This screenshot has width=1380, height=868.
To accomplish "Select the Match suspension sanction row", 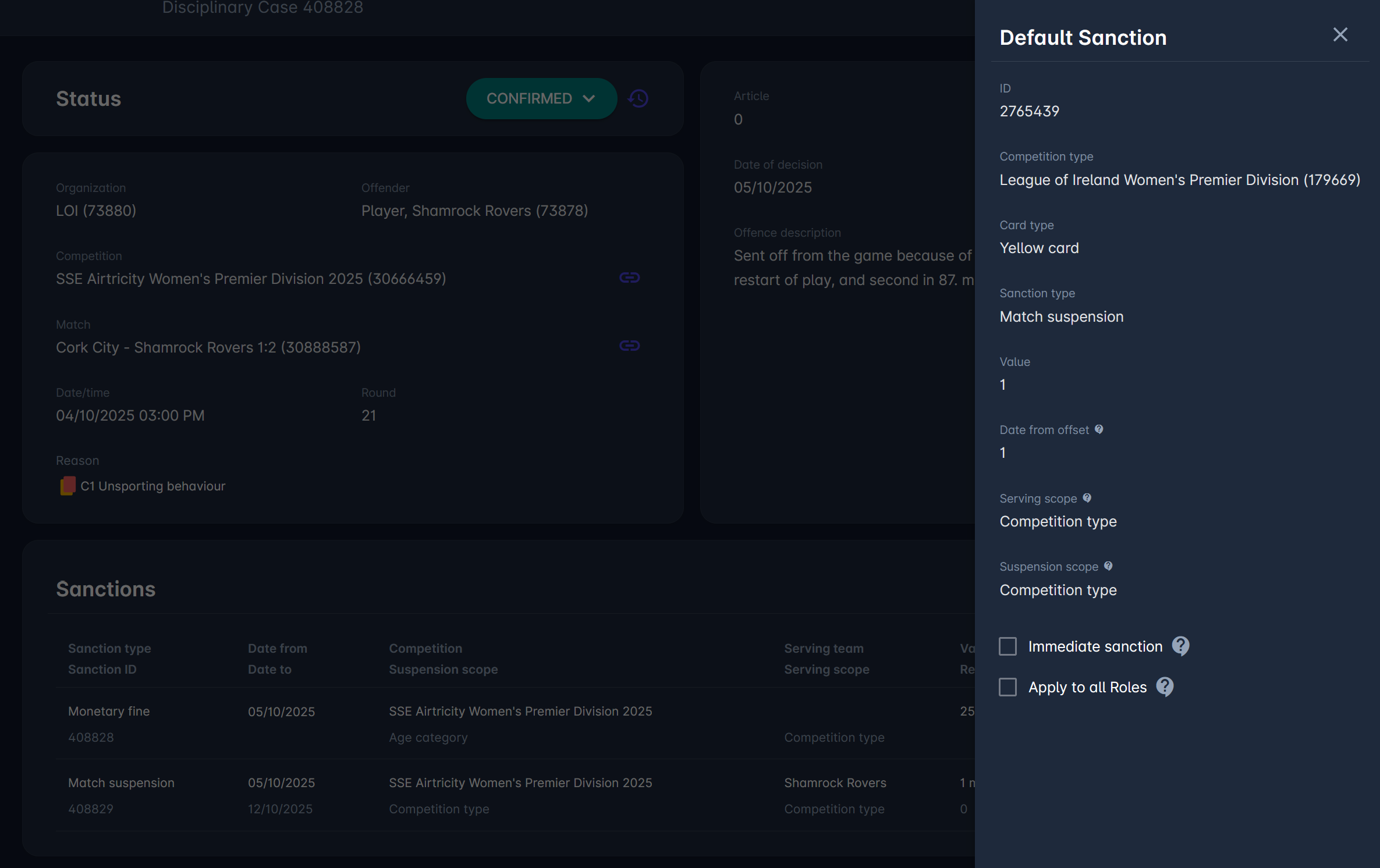I will 516,795.
